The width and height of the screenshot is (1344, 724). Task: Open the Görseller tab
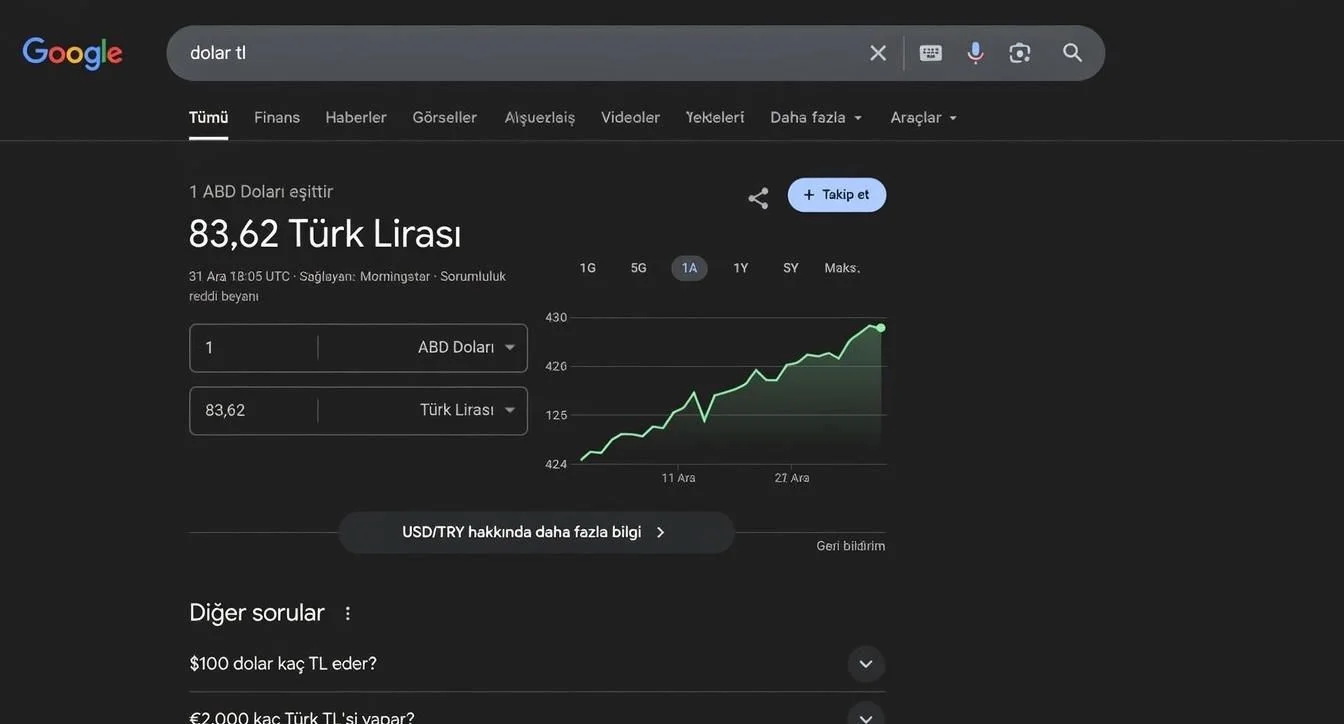coord(445,117)
